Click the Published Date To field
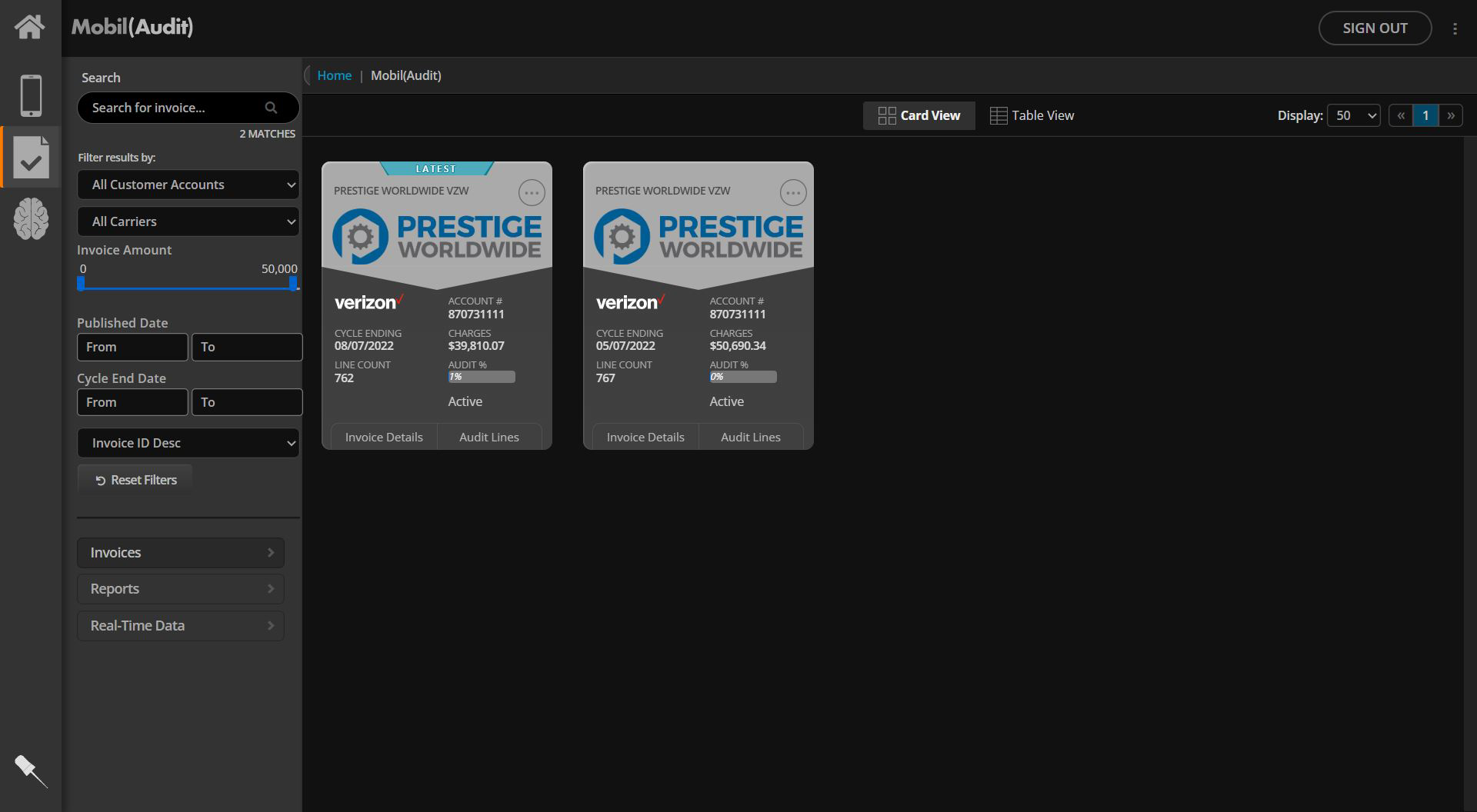Viewport: 1477px width, 812px height. click(247, 347)
